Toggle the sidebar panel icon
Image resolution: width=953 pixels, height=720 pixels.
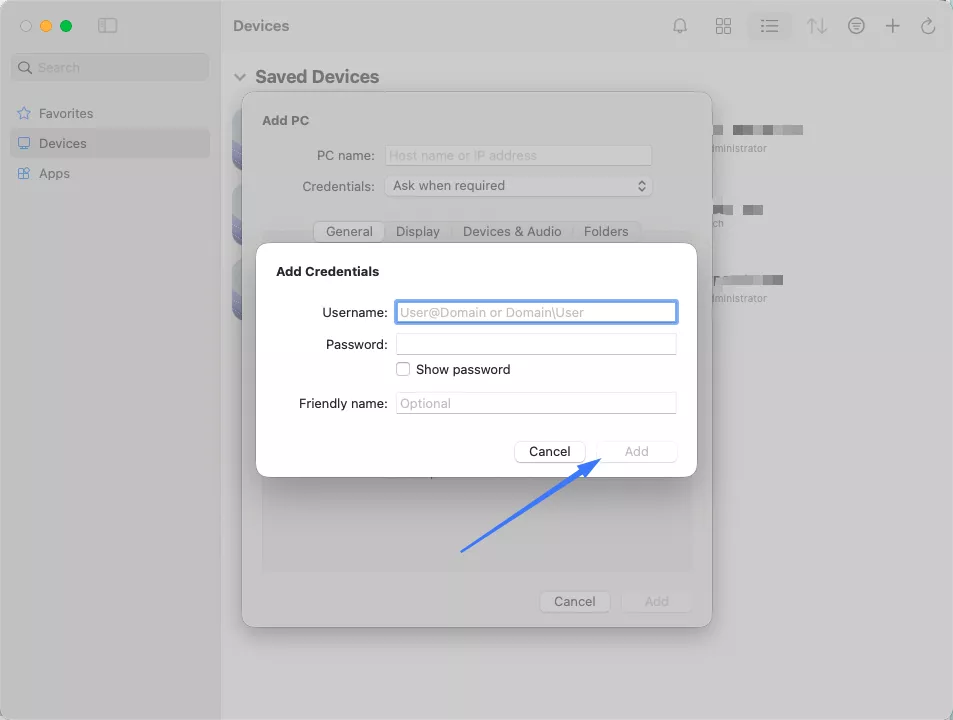tap(107, 26)
